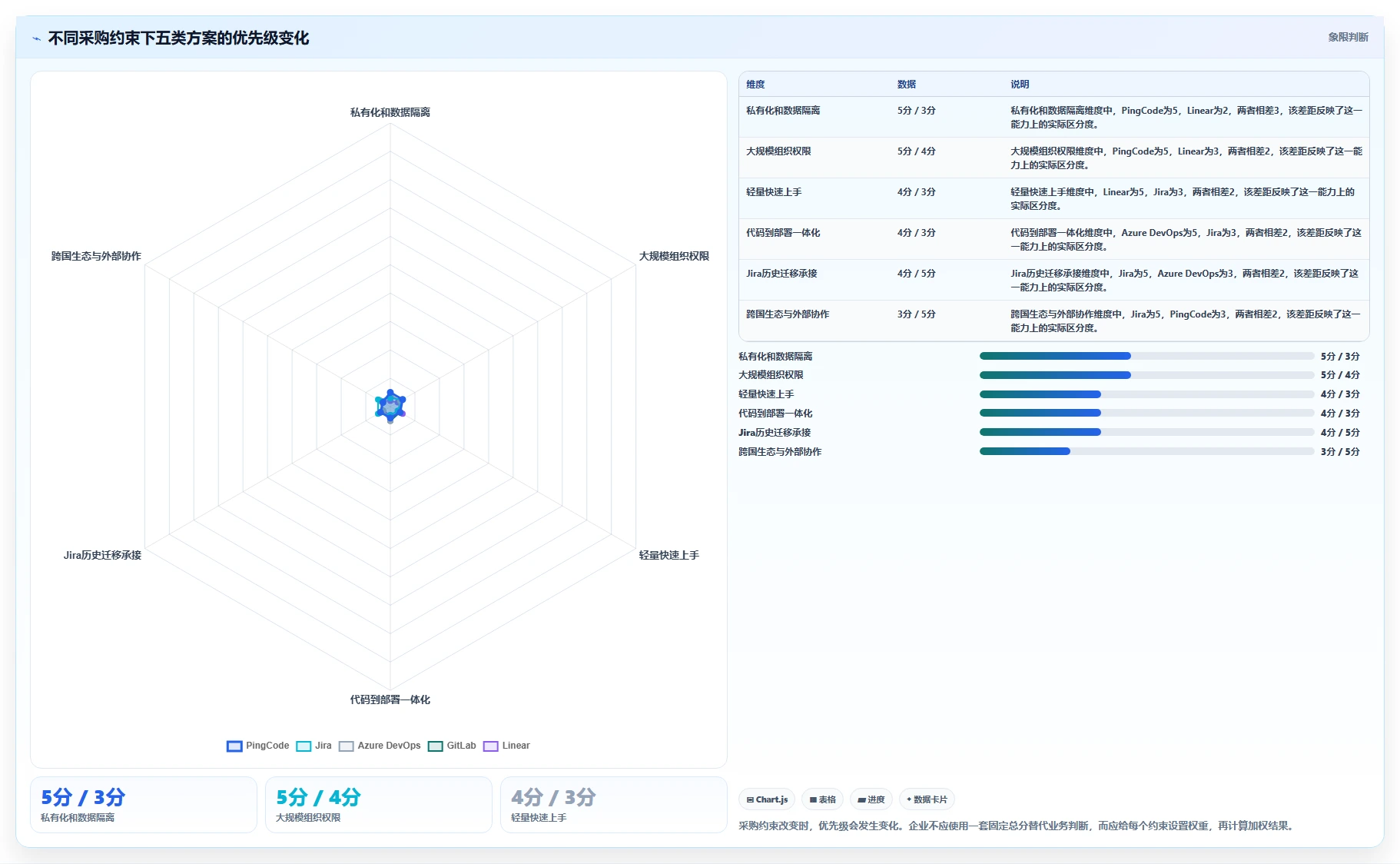The image size is (1400, 864).
Task: Click radar axis label 代码到部署一体化
Action: pos(390,700)
